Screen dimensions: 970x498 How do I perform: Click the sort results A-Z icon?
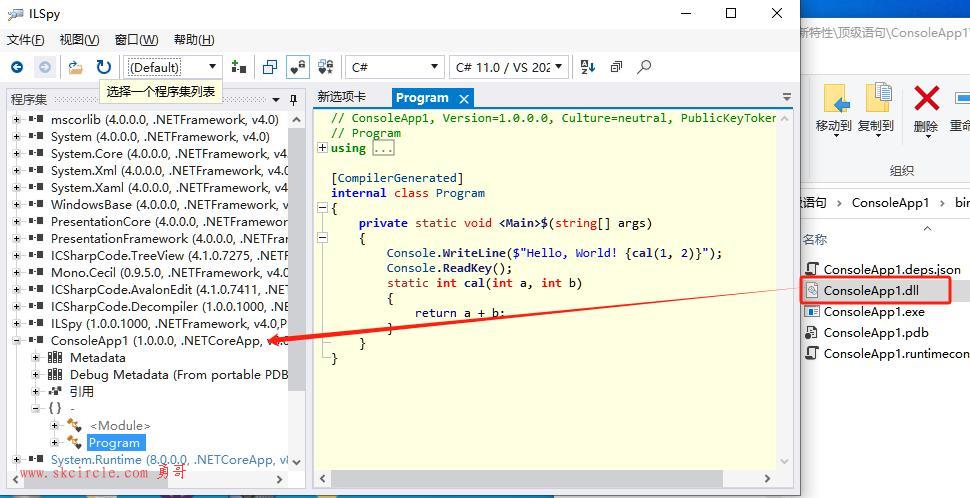pyautogui.click(x=588, y=67)
